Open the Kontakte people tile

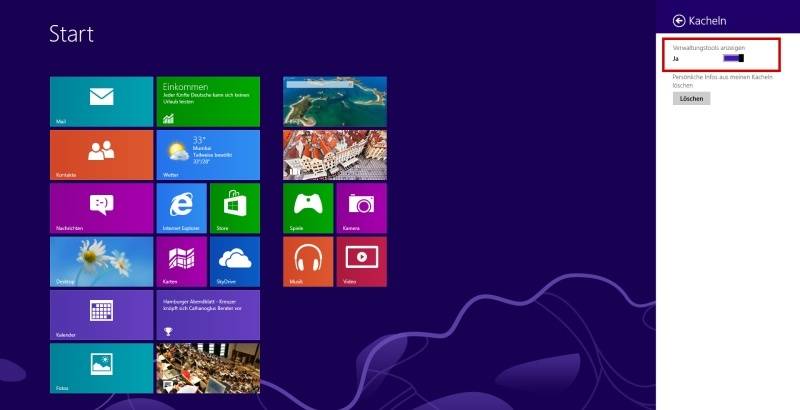click(x=102, y=155)
